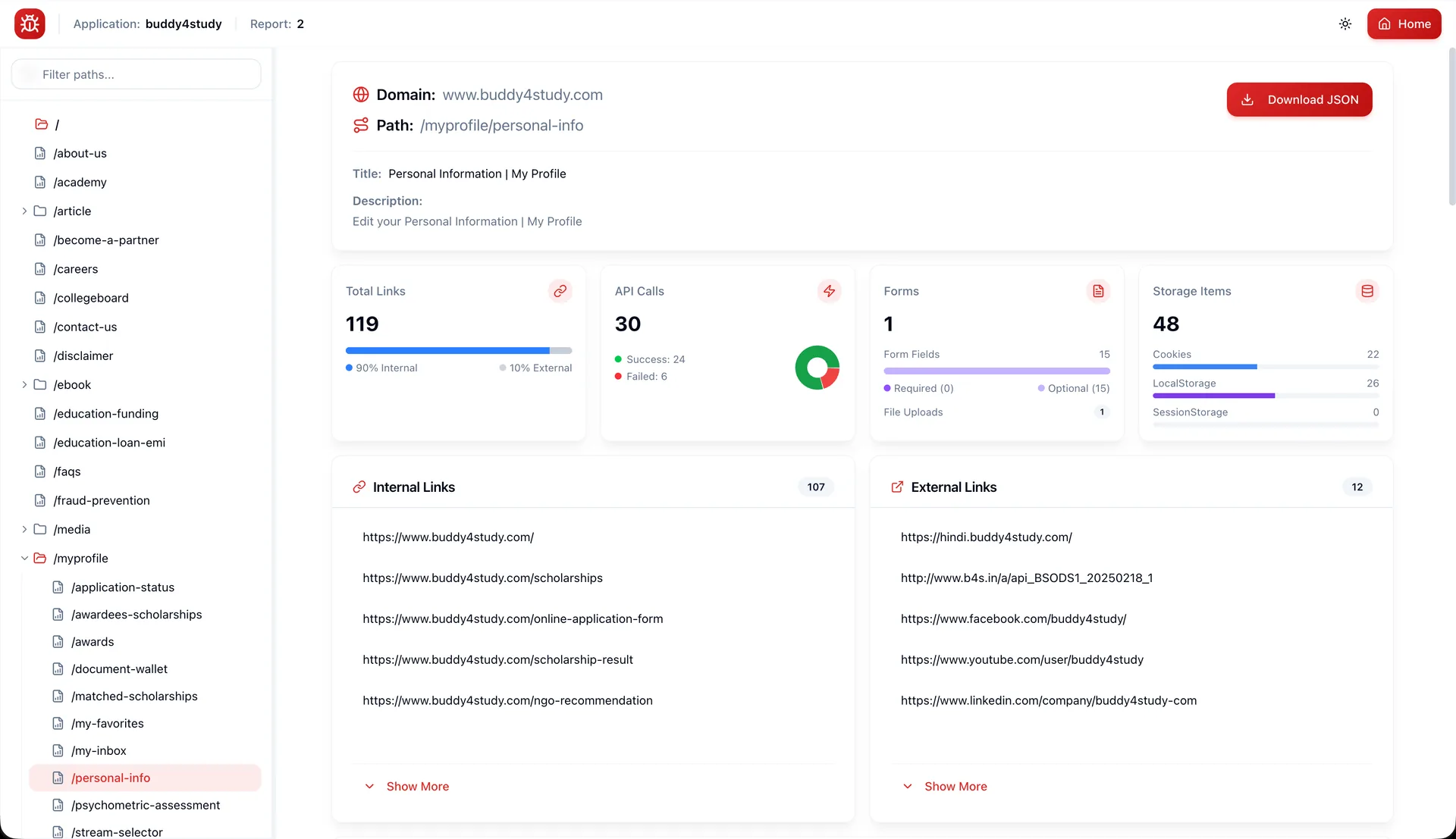Focus the Filter paths search field
Image resolution: width=1456 pixels, height=839 pixels.
[x=136, y=74]
